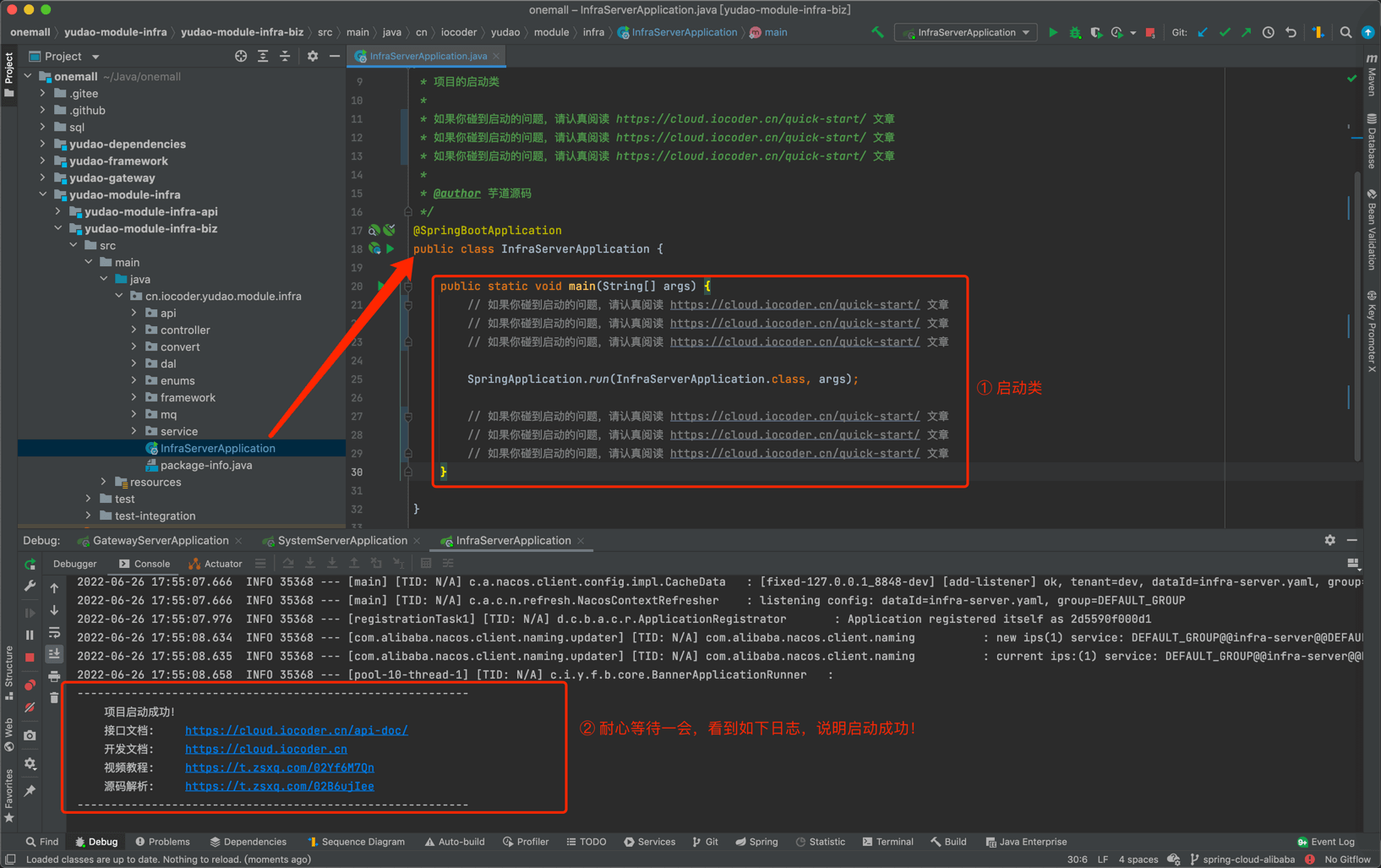This screenshot has width=1381, height=868.
Task: Click Git update project blue arrow
Action: click(1203, 33)
